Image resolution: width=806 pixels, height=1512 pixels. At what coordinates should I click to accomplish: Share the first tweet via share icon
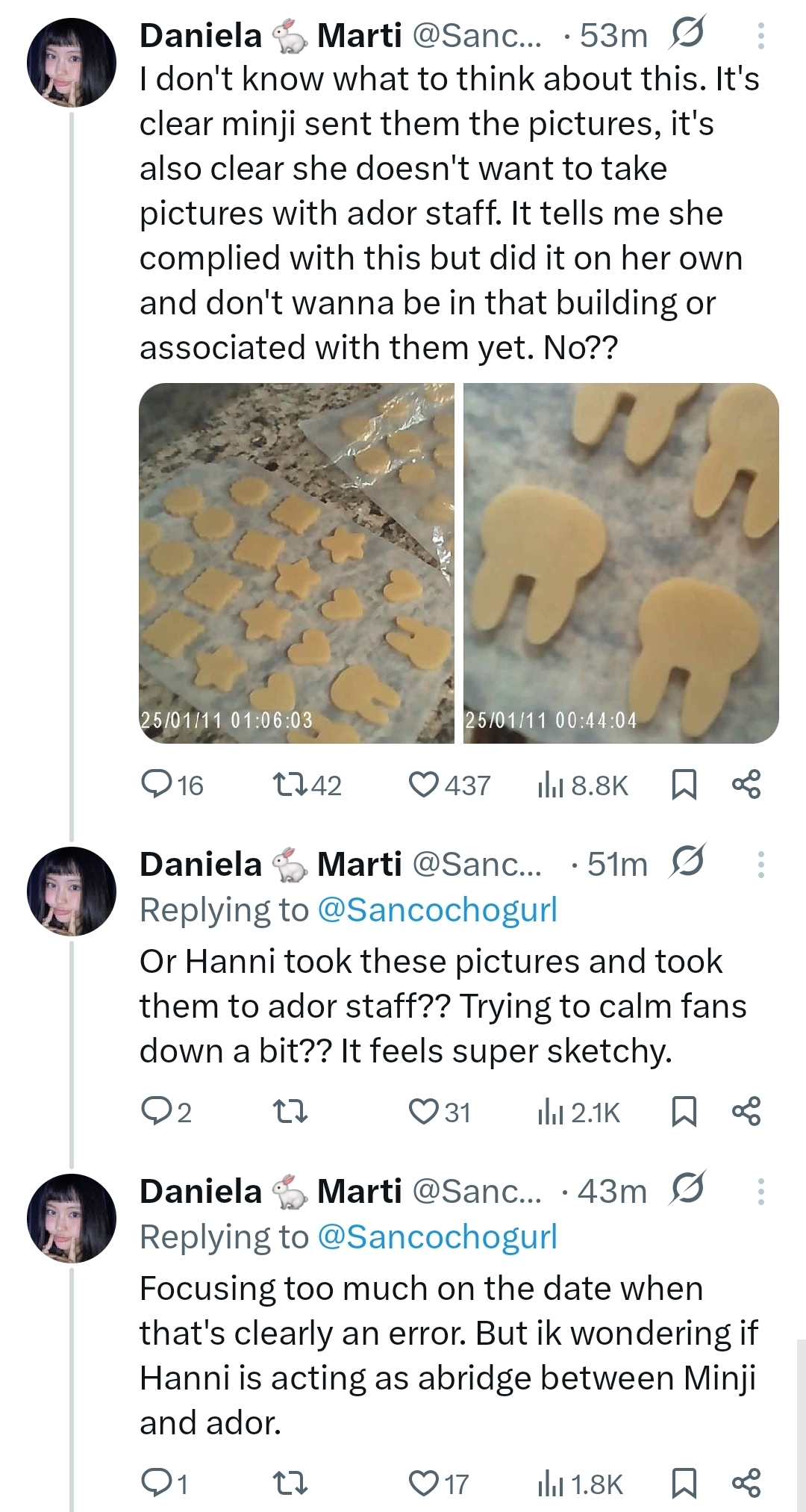746,784
